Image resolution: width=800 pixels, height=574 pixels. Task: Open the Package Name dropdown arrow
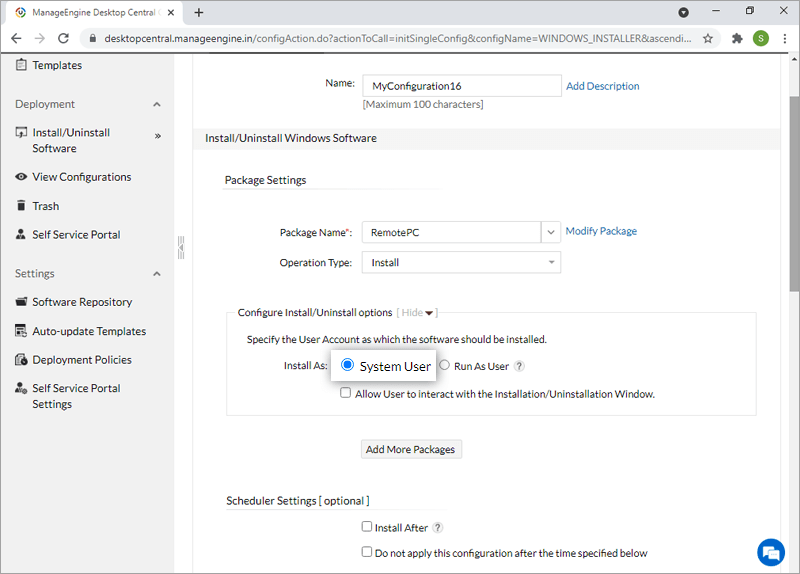coord(550,232)
